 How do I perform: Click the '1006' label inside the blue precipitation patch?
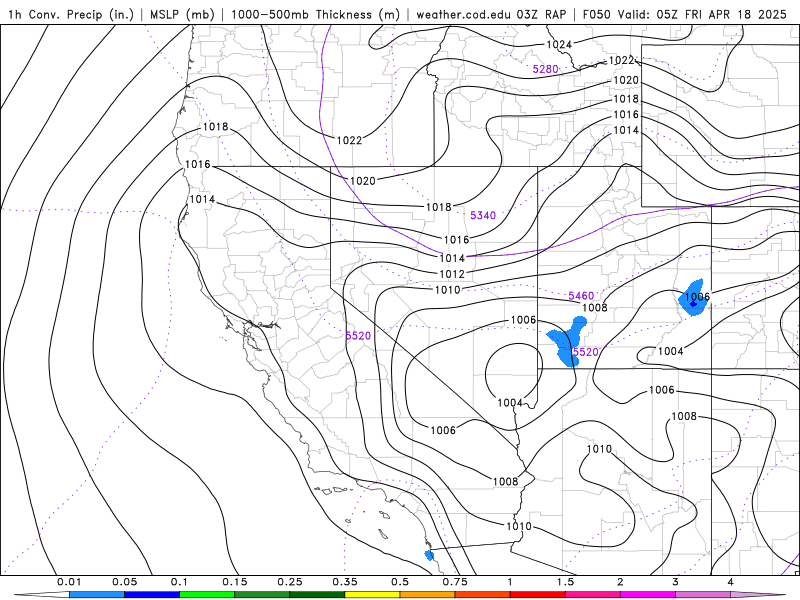697,296
